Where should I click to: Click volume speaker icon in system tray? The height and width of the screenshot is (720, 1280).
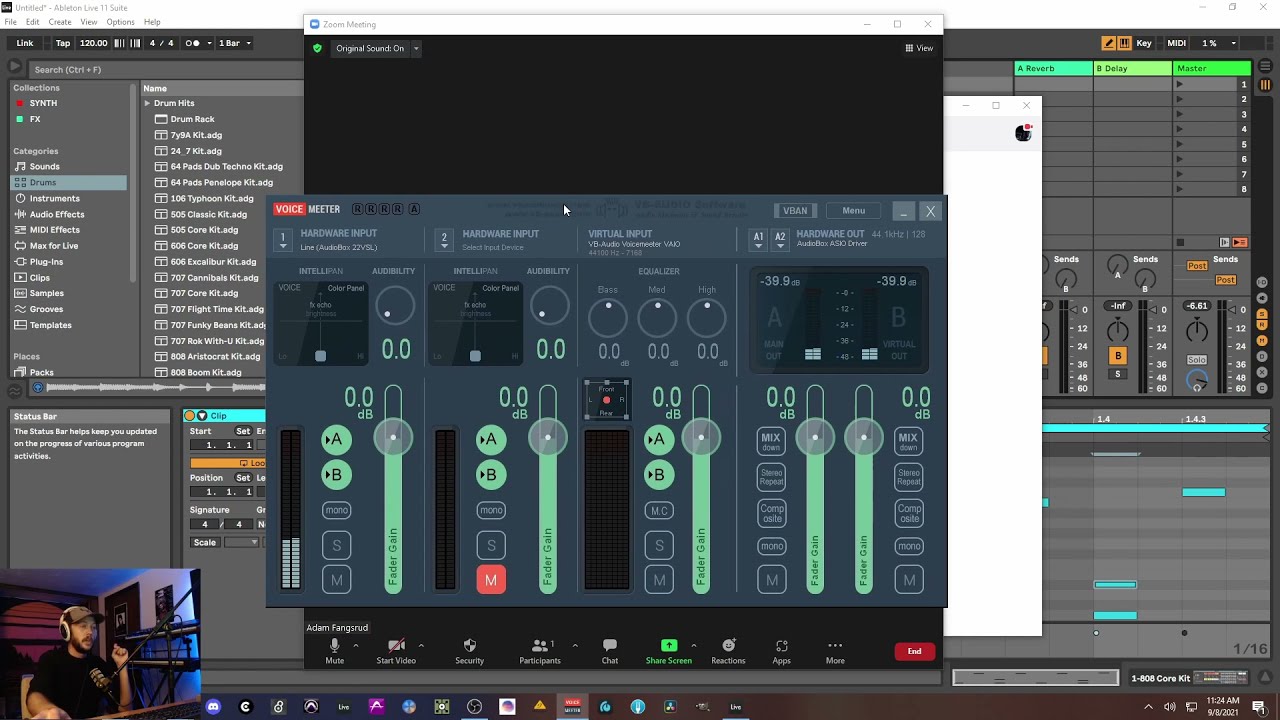1169,707
